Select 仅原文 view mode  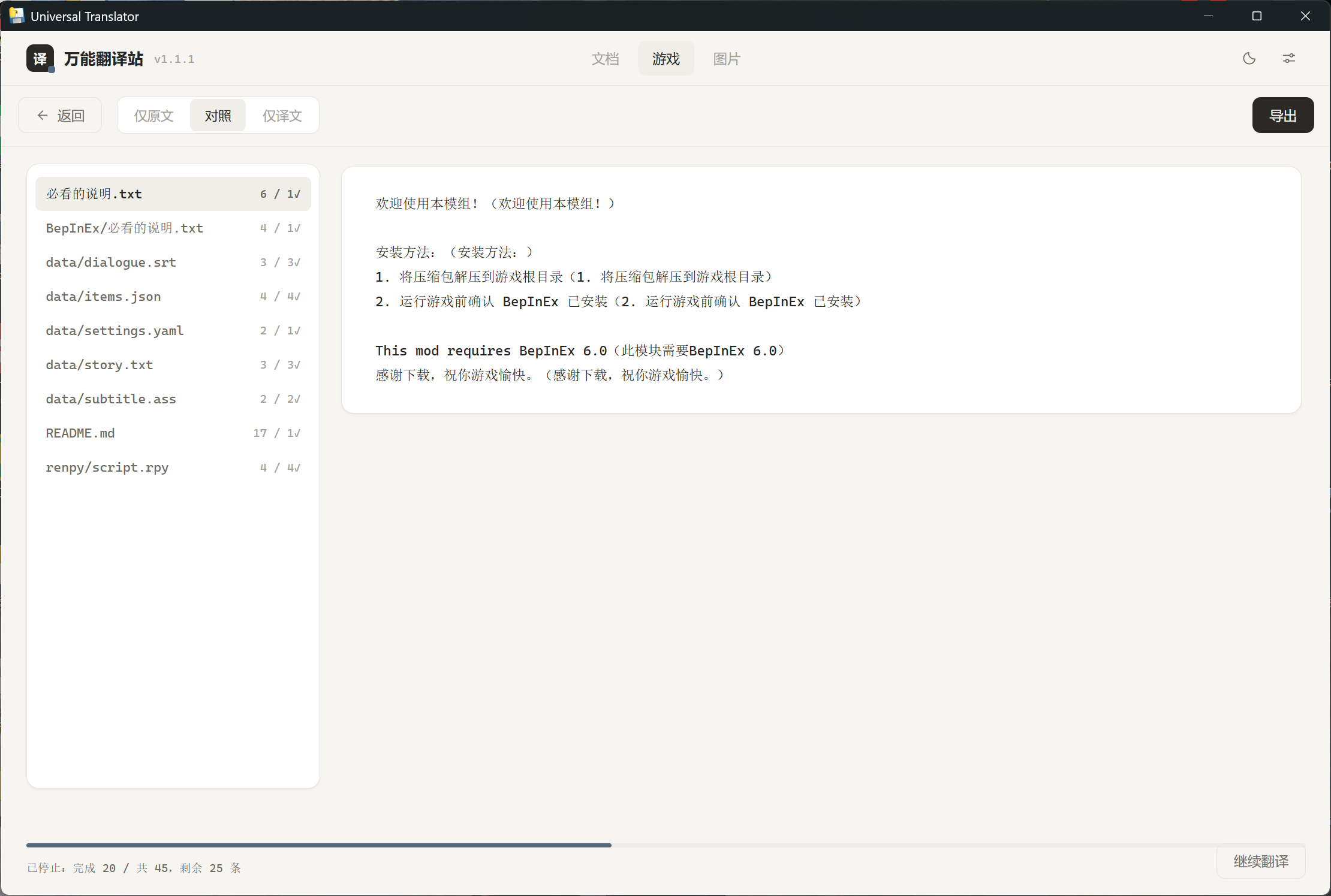[x=154, y=115]
